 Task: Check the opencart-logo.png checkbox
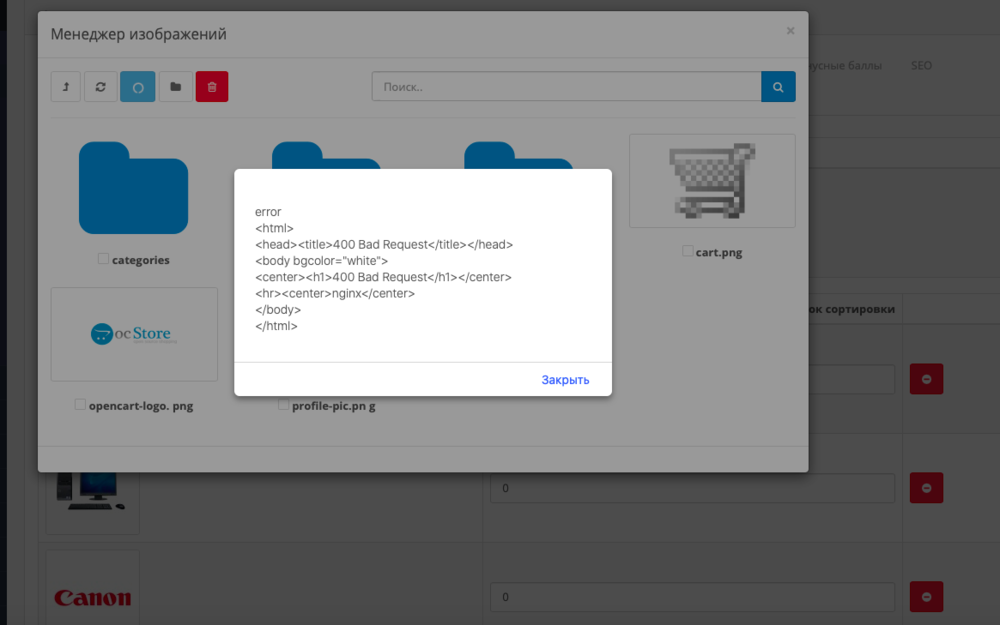80,405
